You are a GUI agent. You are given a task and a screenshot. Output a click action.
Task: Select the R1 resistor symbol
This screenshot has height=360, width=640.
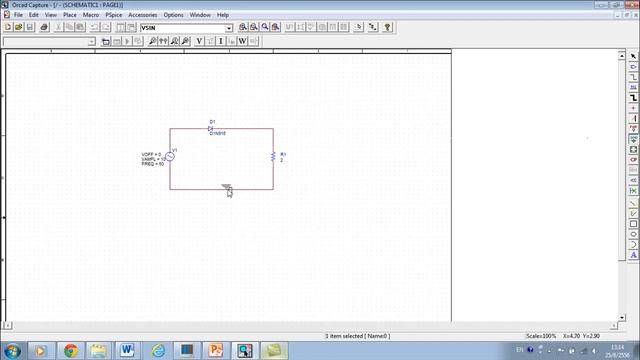(x=273, y=156)
